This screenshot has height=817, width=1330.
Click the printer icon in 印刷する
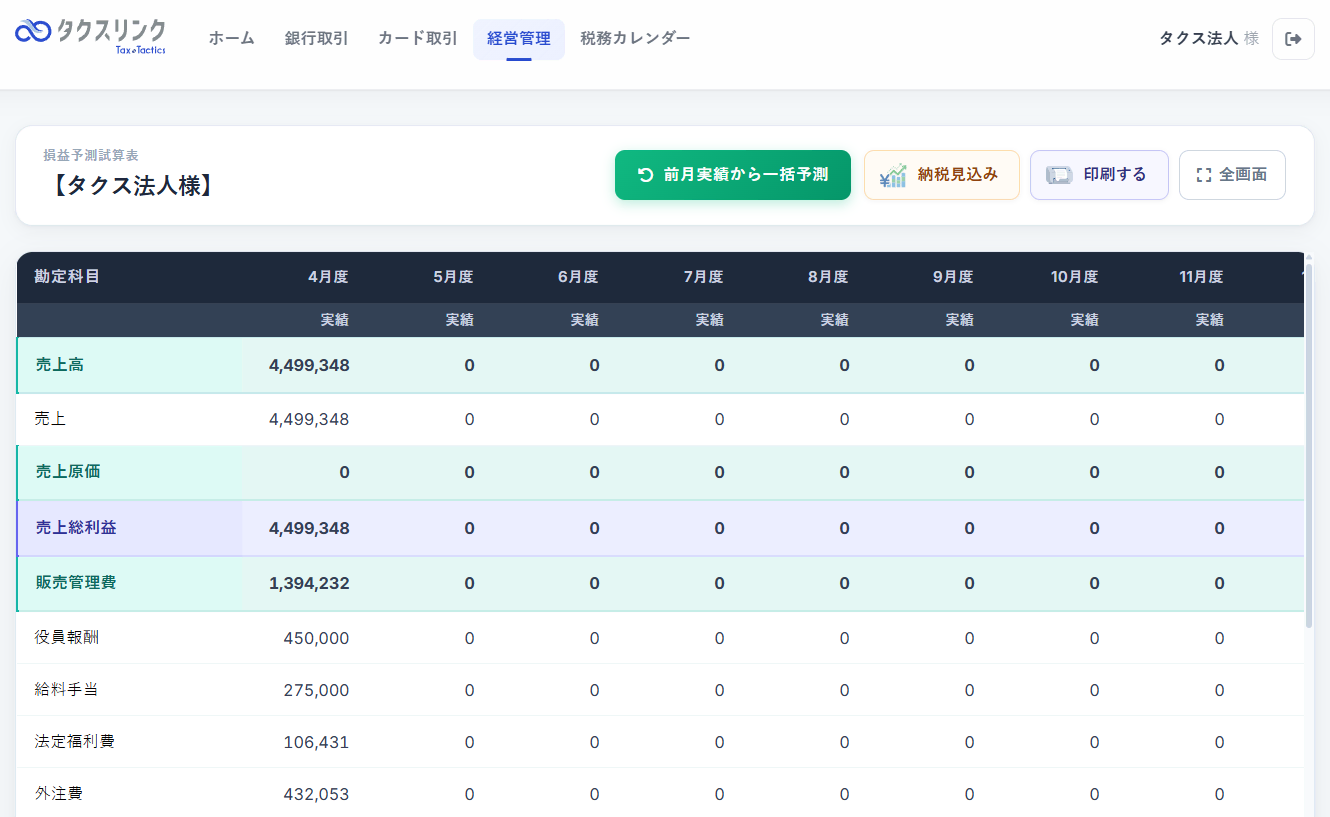(1059, 175)
